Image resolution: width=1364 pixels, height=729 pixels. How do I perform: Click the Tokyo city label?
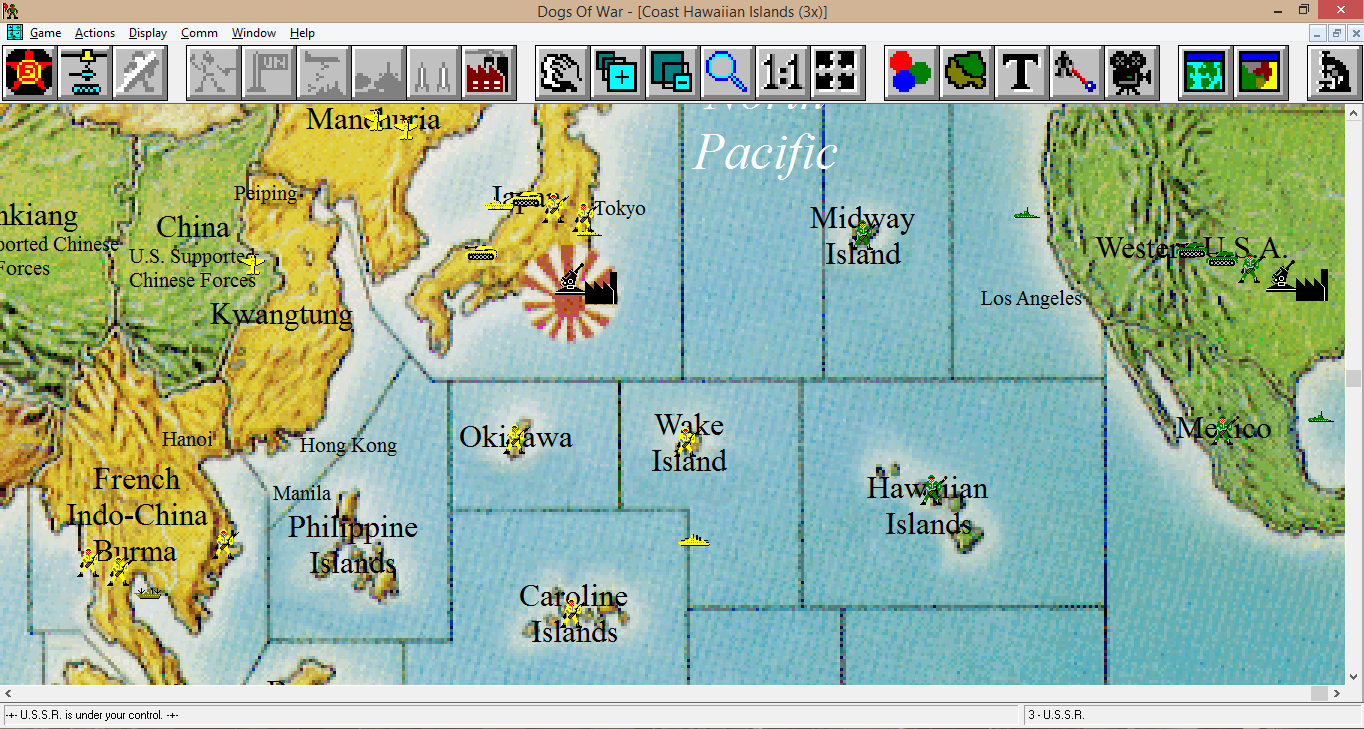[620, 208]
